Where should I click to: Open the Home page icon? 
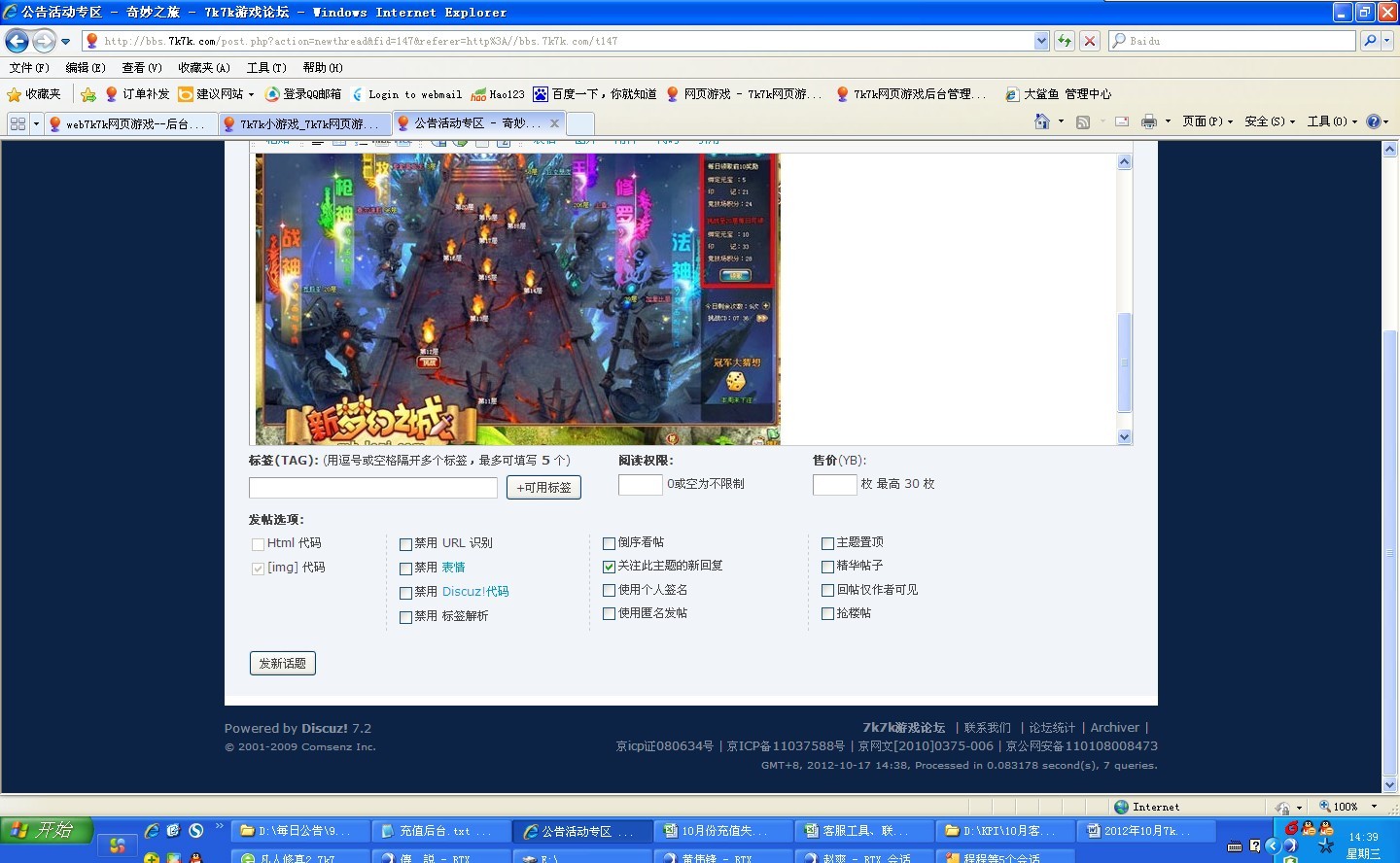tap(1041, 121)
